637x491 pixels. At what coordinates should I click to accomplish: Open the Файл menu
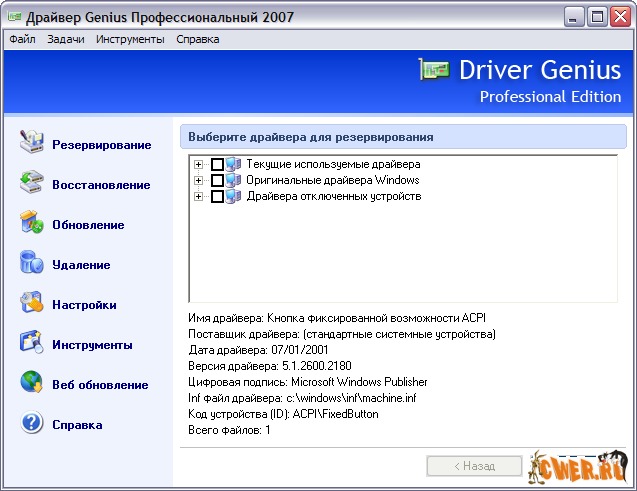point(22,39)
